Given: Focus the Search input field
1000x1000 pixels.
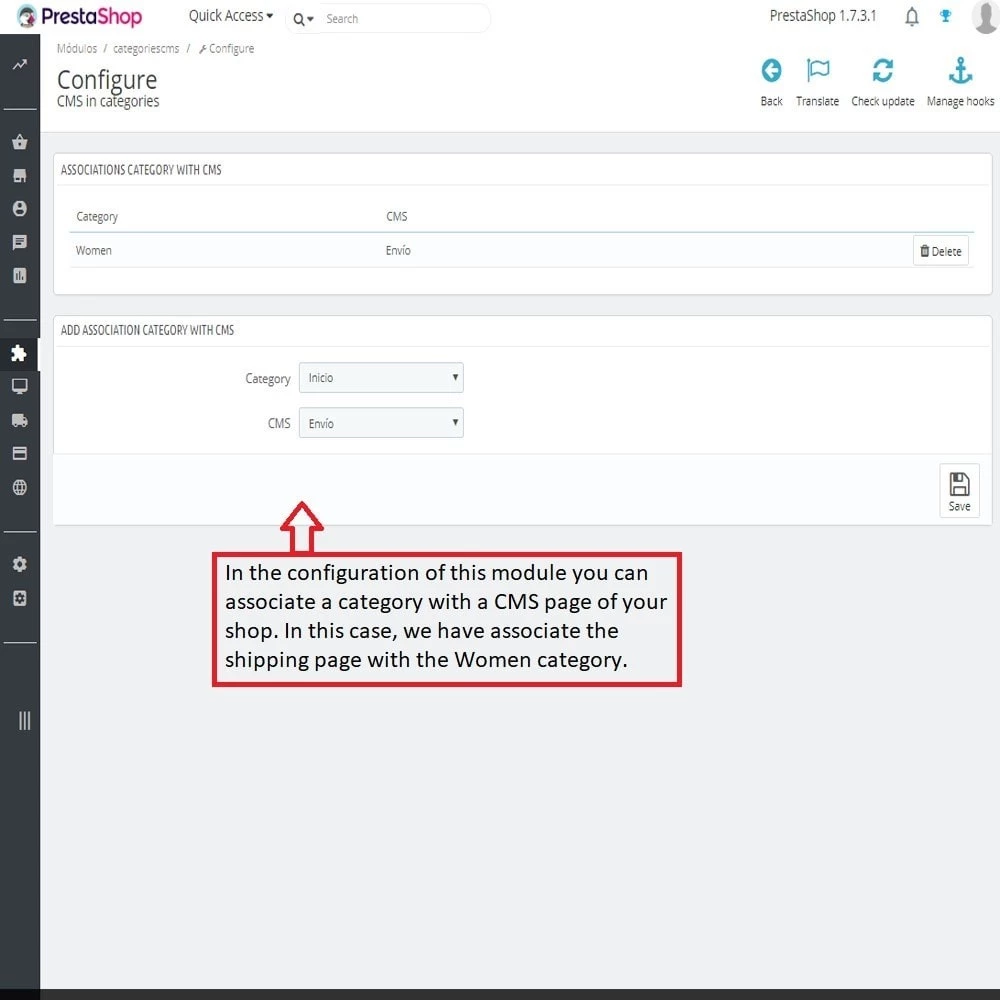Looking at the screenshot, I should tap(403, 18).
